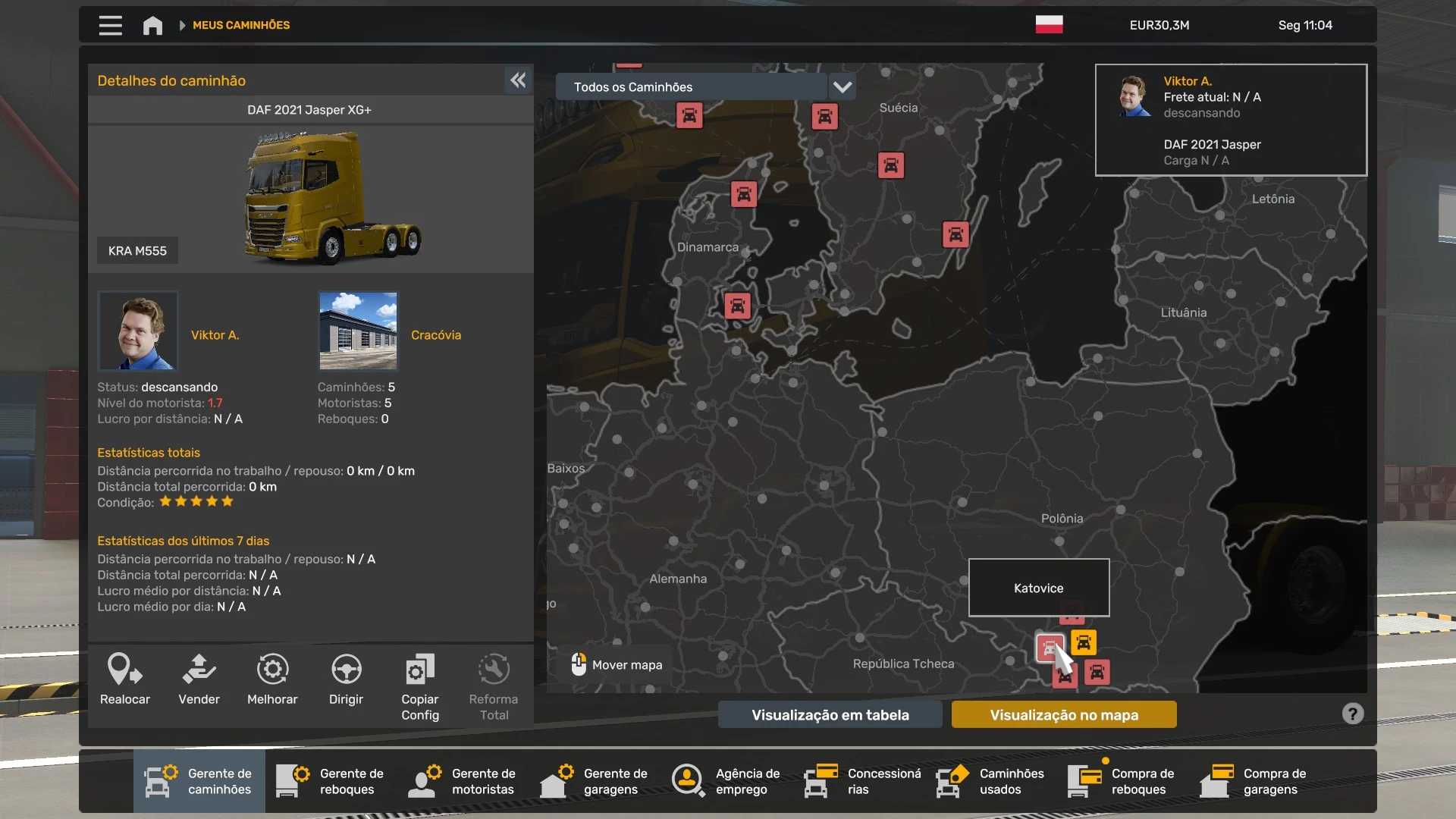The image size is (1456, 819).
Task: Select the yellow truck marker on map
Action: tap(1084, 643)
